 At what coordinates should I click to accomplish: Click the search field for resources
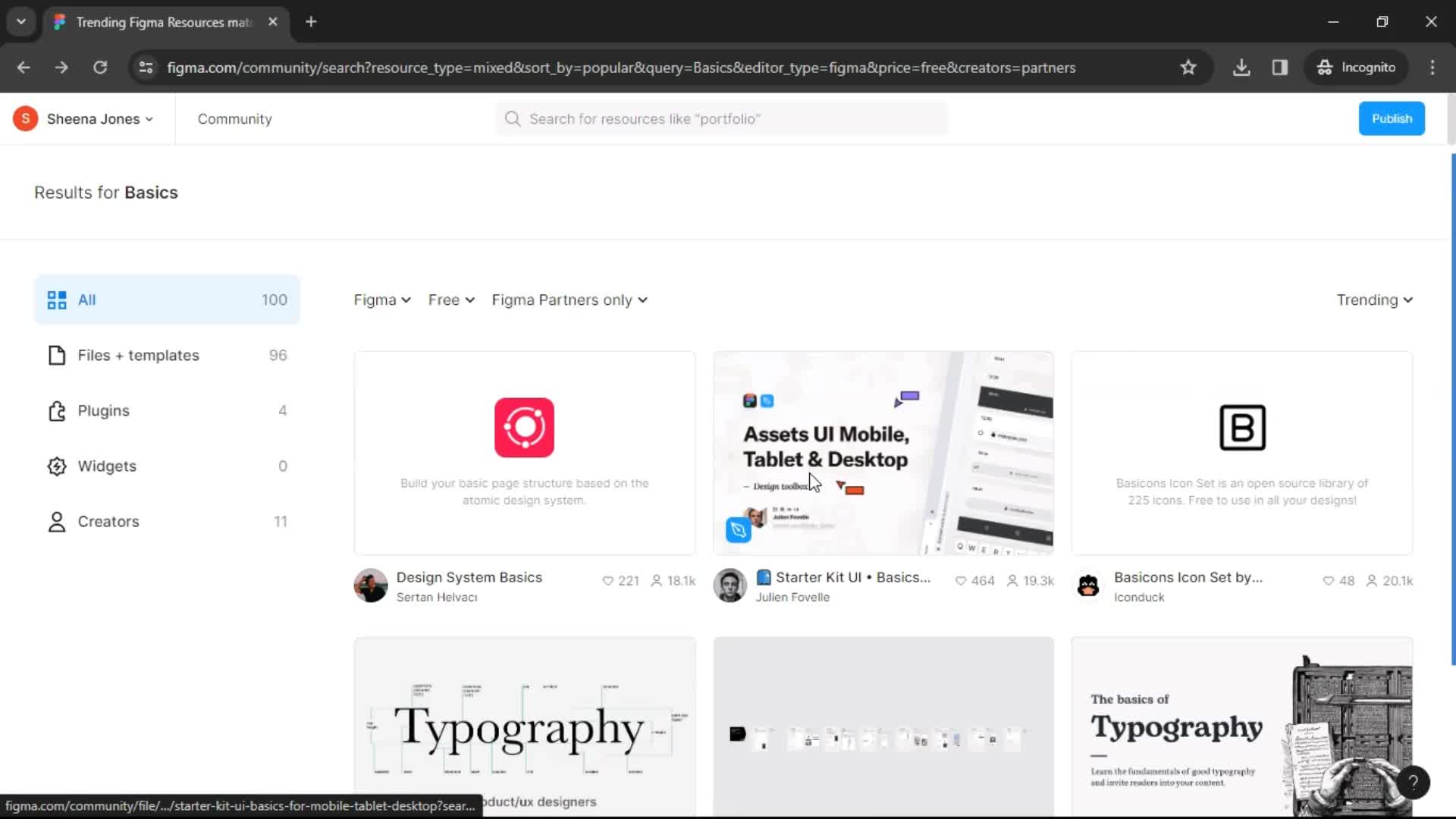click(x=721, y=119)
